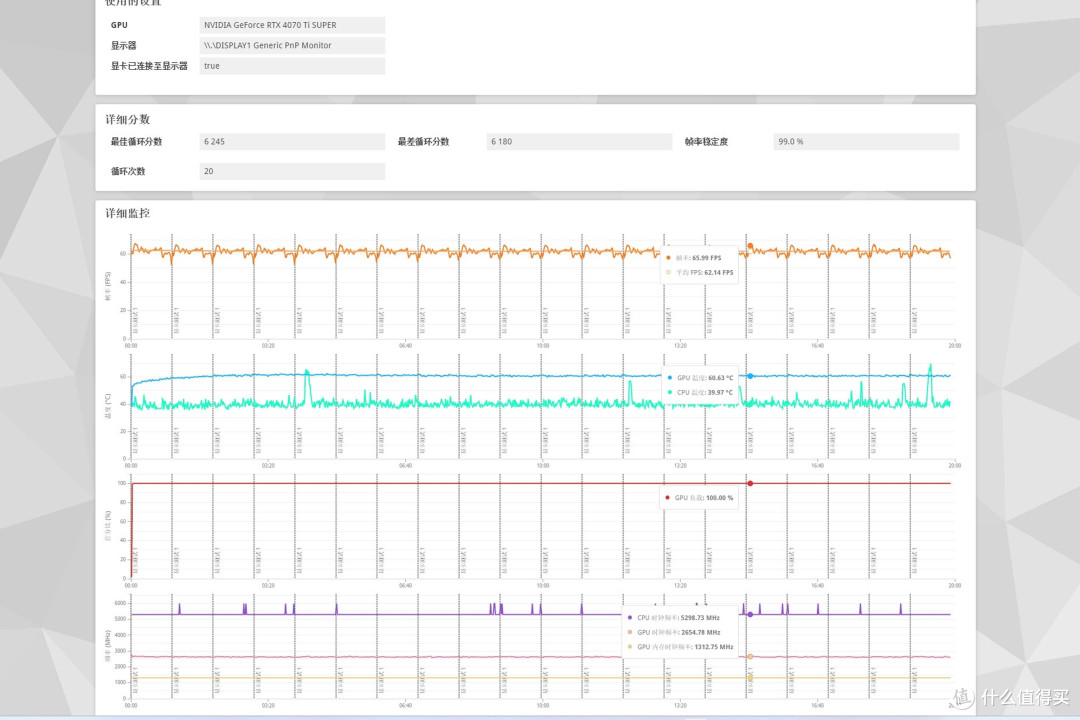This screenshot has width=1080, height=720.
Task: Click the frame rate stability value 99.0 %
Action: point(866,141)
